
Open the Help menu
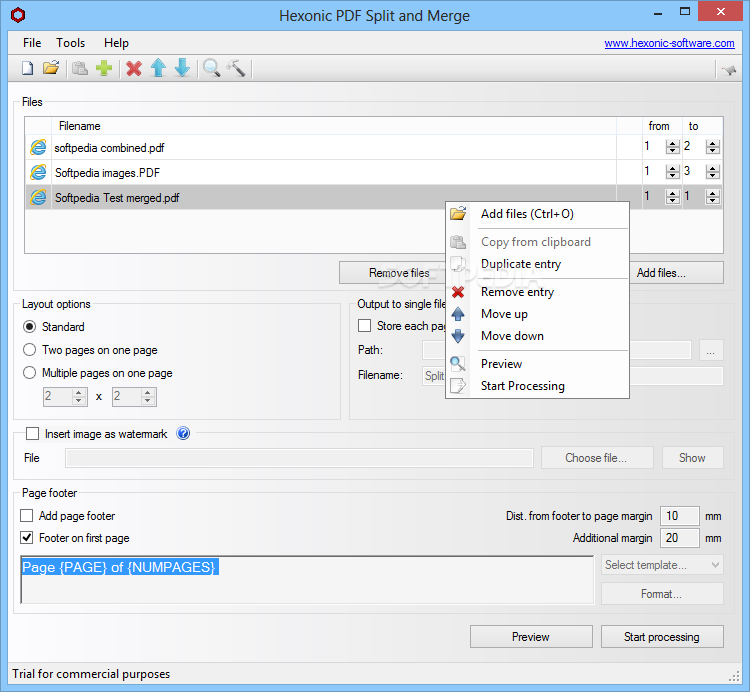click(x=116, y=43)
